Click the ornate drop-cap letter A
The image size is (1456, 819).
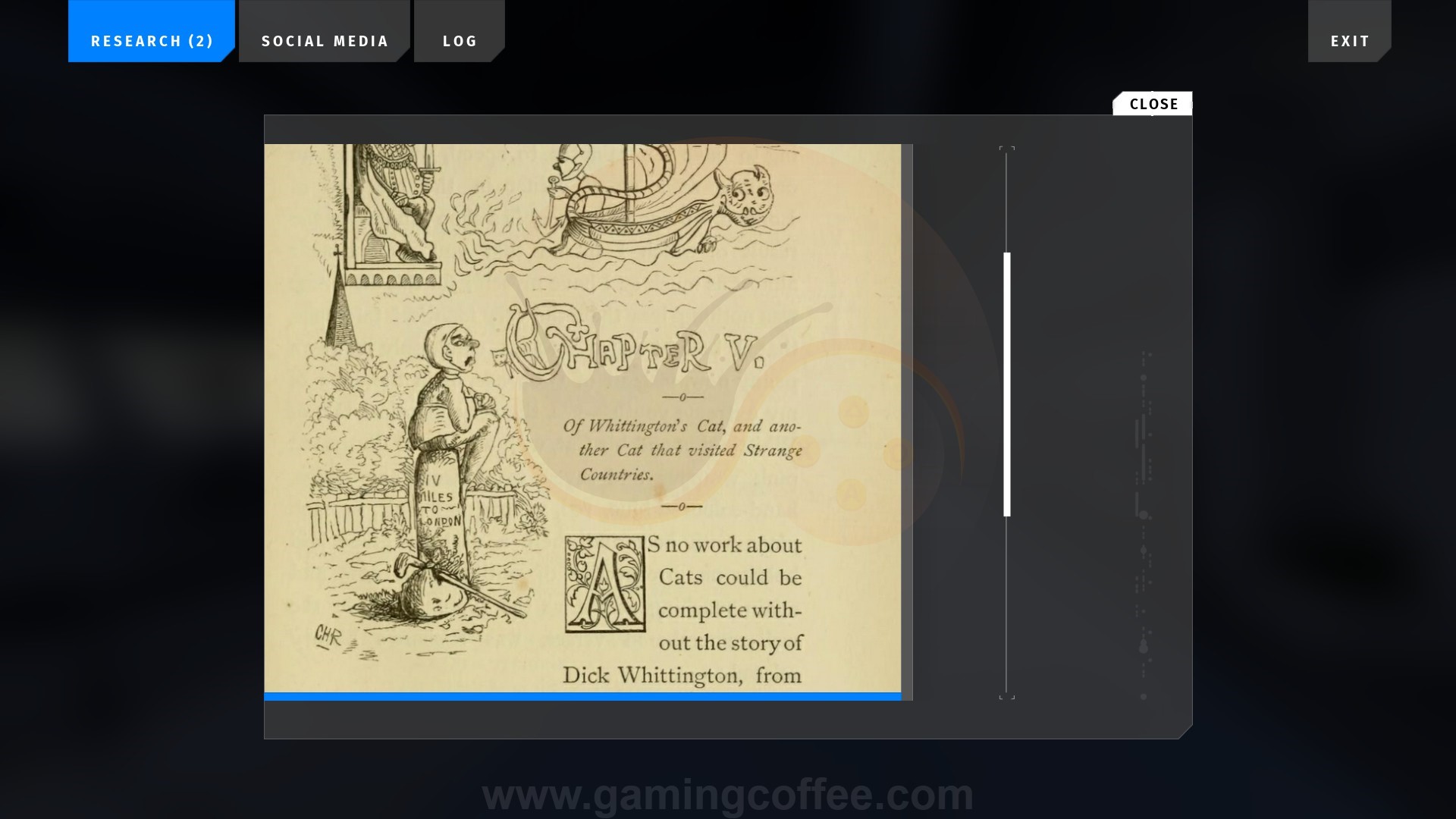(x=604, y=584)
